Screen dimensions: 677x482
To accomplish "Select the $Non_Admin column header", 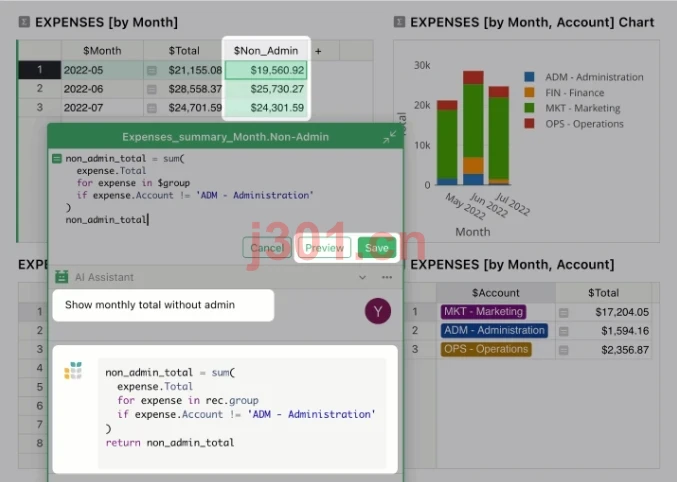I will click(266, 51).
